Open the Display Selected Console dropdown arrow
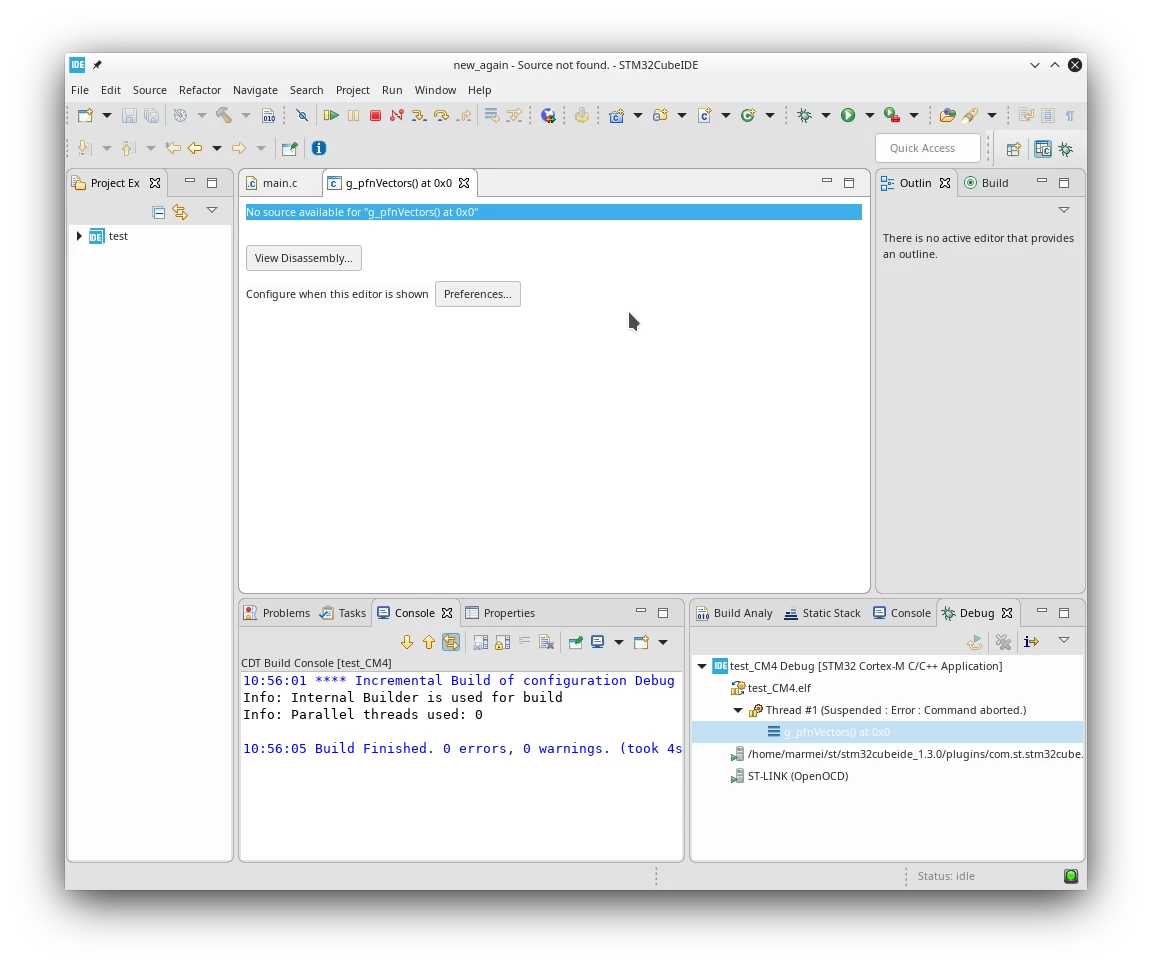Screen dimensions: 1152x967 pos(619,642)
